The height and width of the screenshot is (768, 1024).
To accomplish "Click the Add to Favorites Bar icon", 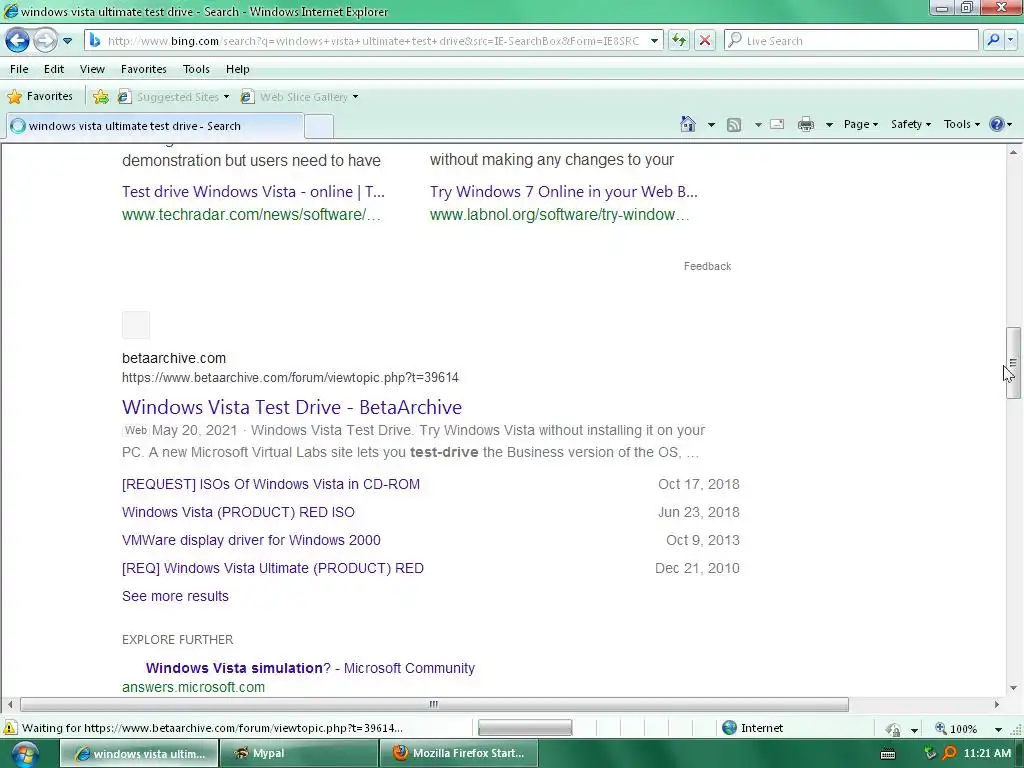I will pyautogui.click(x=101, y=97).
